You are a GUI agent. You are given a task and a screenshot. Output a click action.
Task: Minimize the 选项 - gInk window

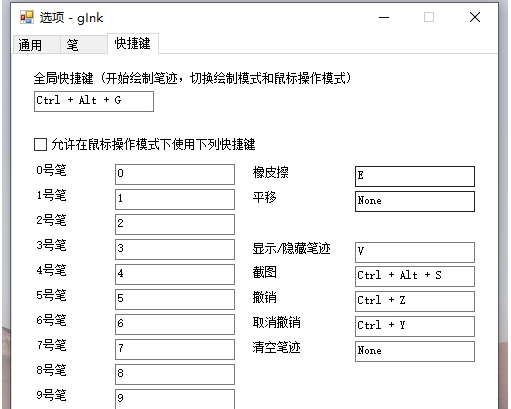(384, 17)
